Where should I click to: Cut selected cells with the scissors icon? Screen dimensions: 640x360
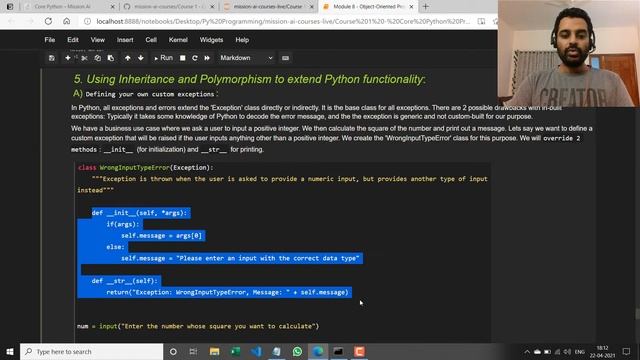84,58
